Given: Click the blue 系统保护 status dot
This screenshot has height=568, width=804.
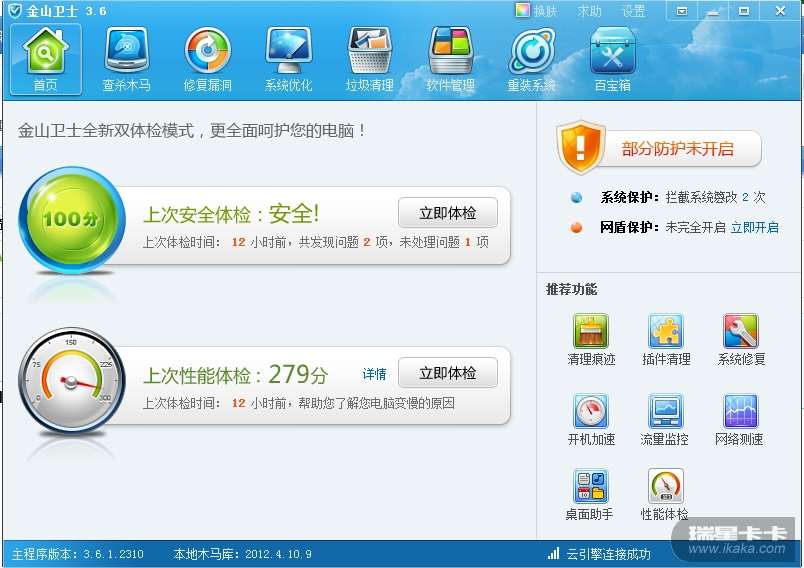Looking at the screenshot, I should [x=576, y=197].
